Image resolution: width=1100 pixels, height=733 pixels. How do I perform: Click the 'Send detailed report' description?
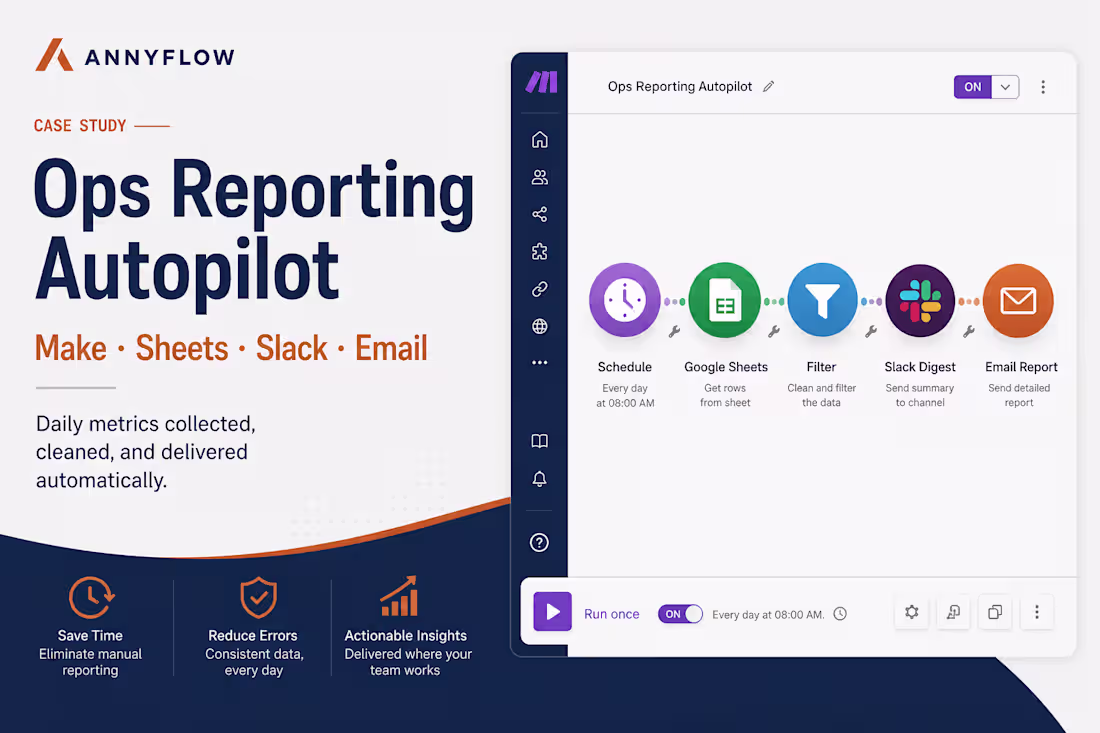pos(1019,395)
